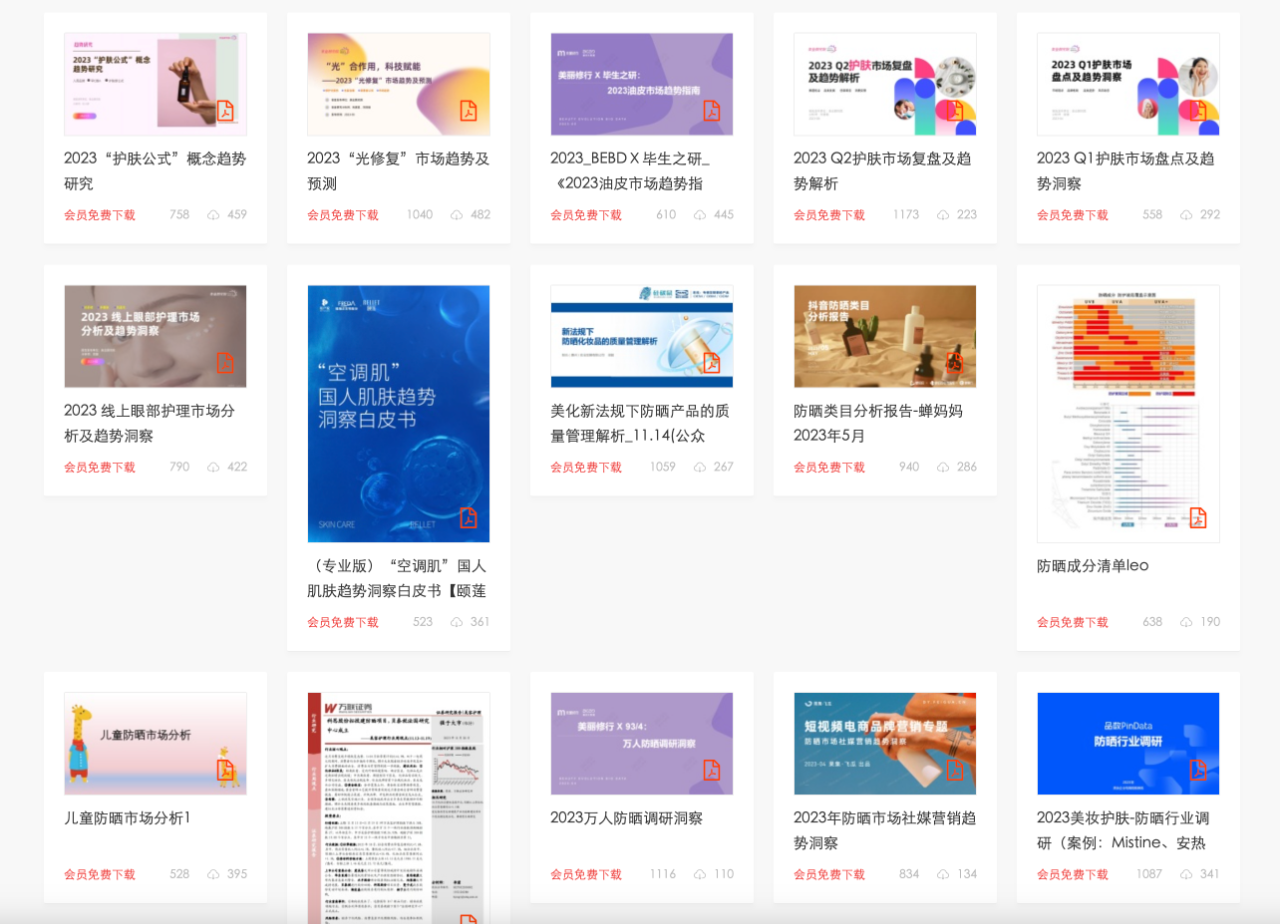Click PDF icon on "空调肌"白皮书 cover
The height and width of the screenshot is (924, 1280).
coord(469,518)
